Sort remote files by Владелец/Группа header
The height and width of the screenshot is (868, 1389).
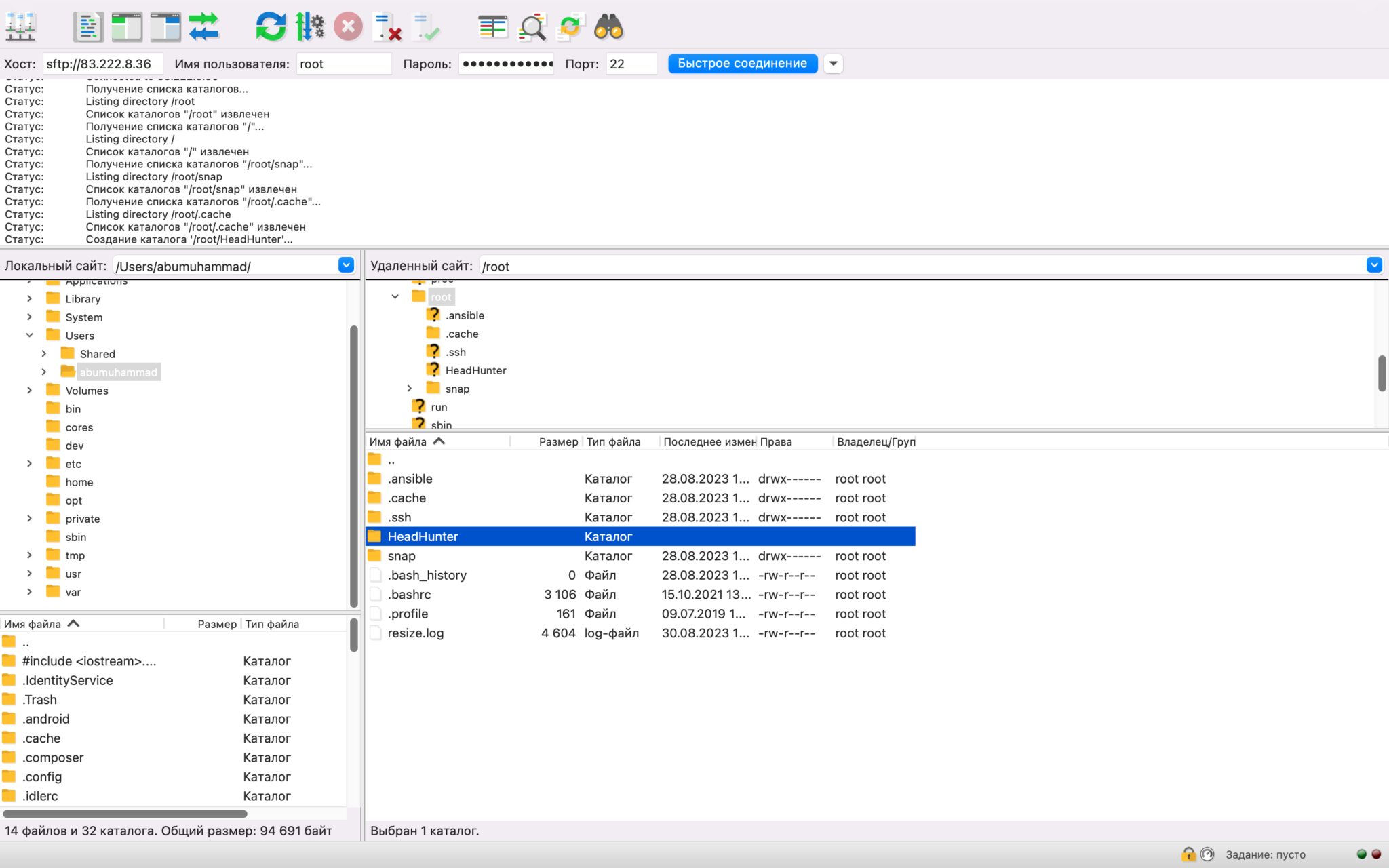(875, 441)
